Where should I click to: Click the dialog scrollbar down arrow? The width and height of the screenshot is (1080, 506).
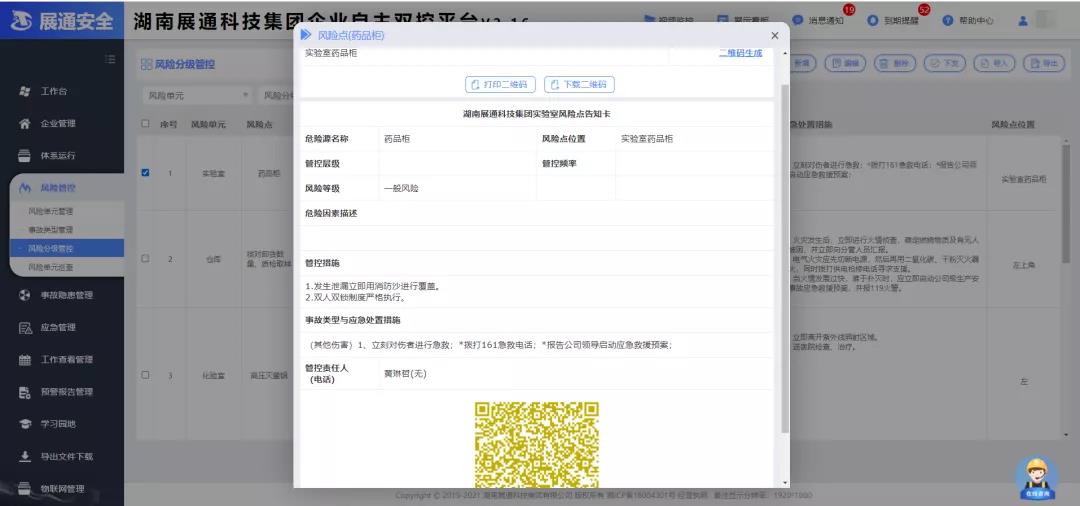pyautogui.click(x=785, y=483)
